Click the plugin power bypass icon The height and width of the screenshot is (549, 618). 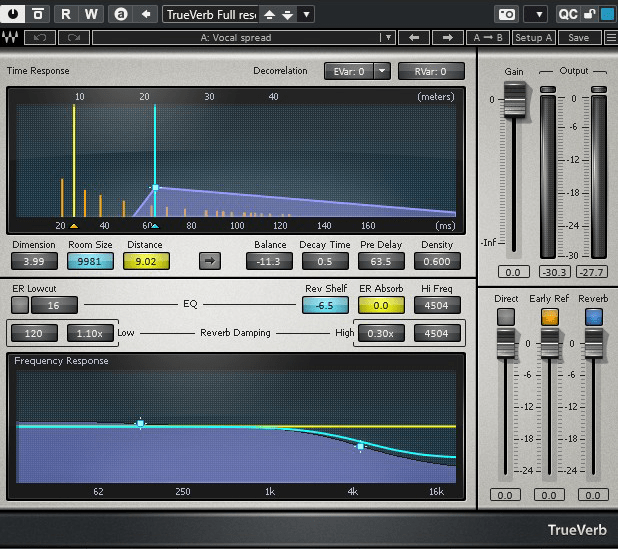(x=14, y=14)
